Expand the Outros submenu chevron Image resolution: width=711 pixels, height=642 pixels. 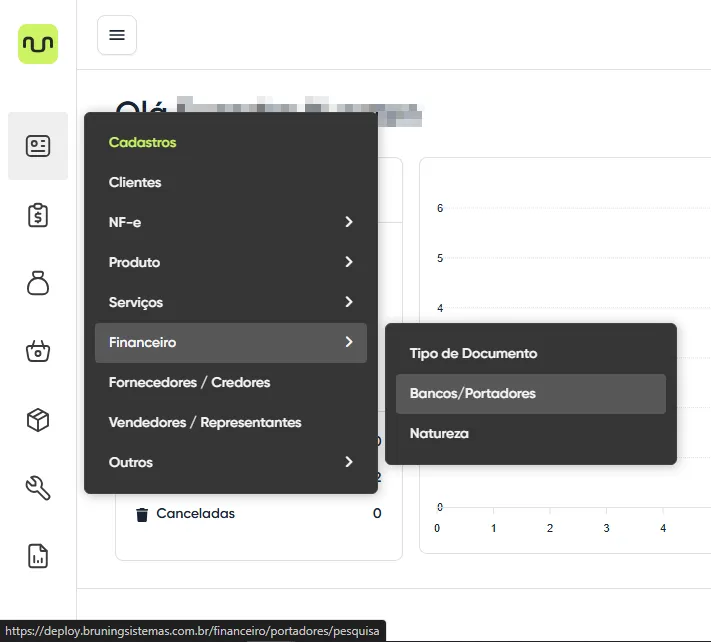[x=348, y=462]
